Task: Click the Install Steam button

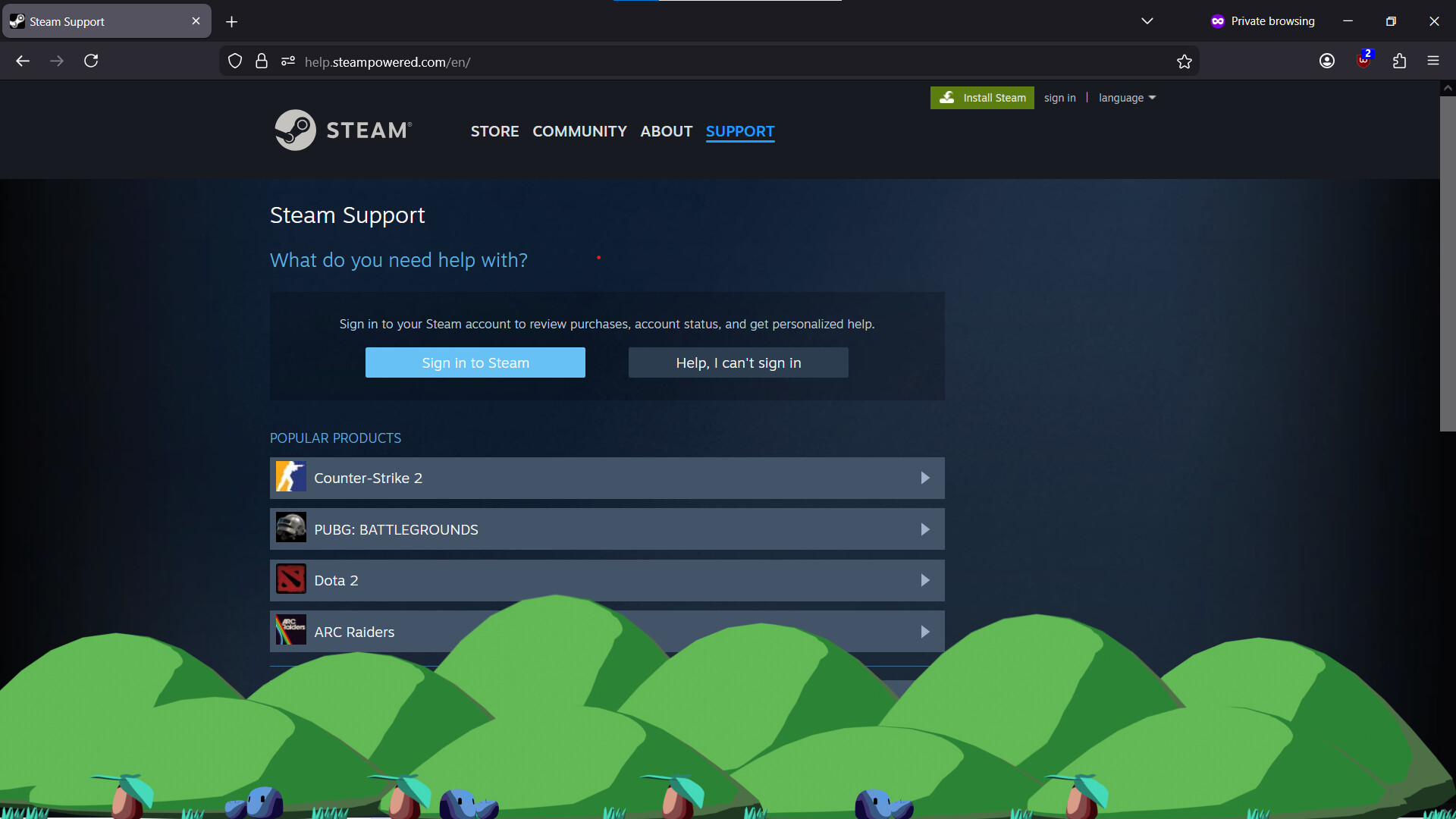Action: click(x=982, y=97)
